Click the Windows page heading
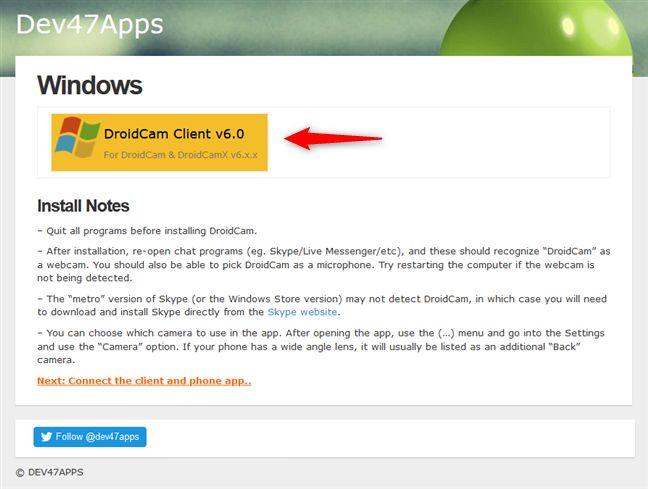Screen dimensions: 648x489 [90, 85]
